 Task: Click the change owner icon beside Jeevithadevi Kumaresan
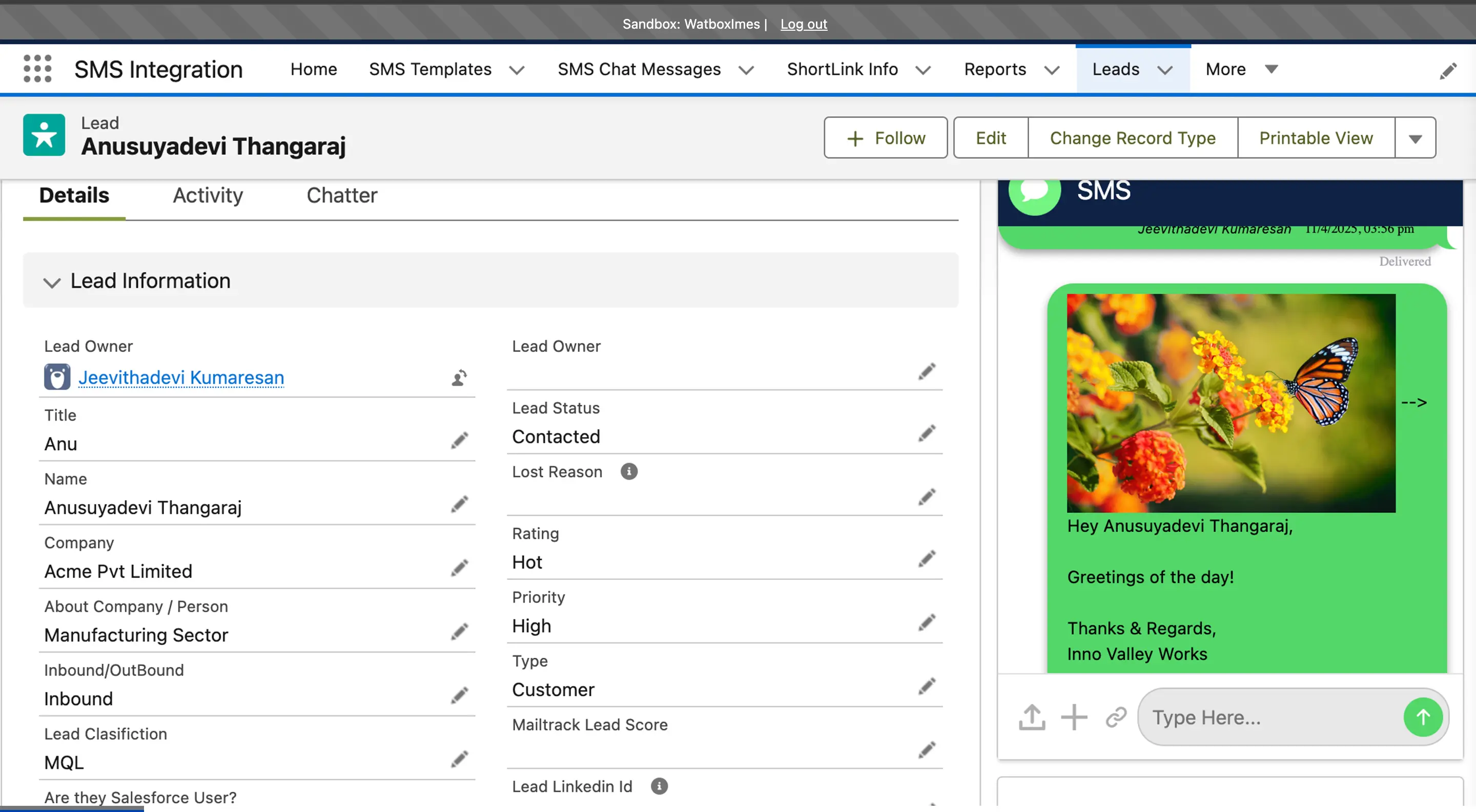click(459, 378)
